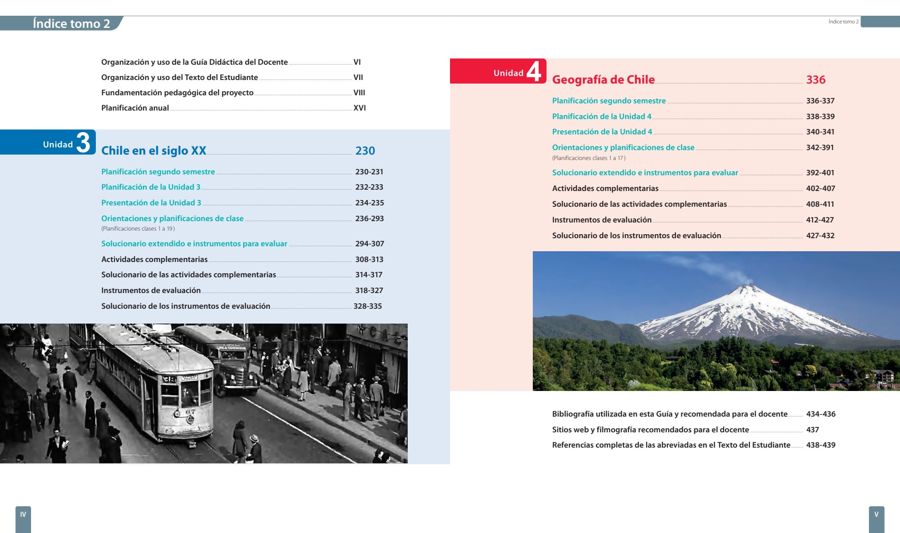Select 'Referencias completas de las abreviadas' entry
Viewport: 900px width, 533px height.
click(671, 445)
